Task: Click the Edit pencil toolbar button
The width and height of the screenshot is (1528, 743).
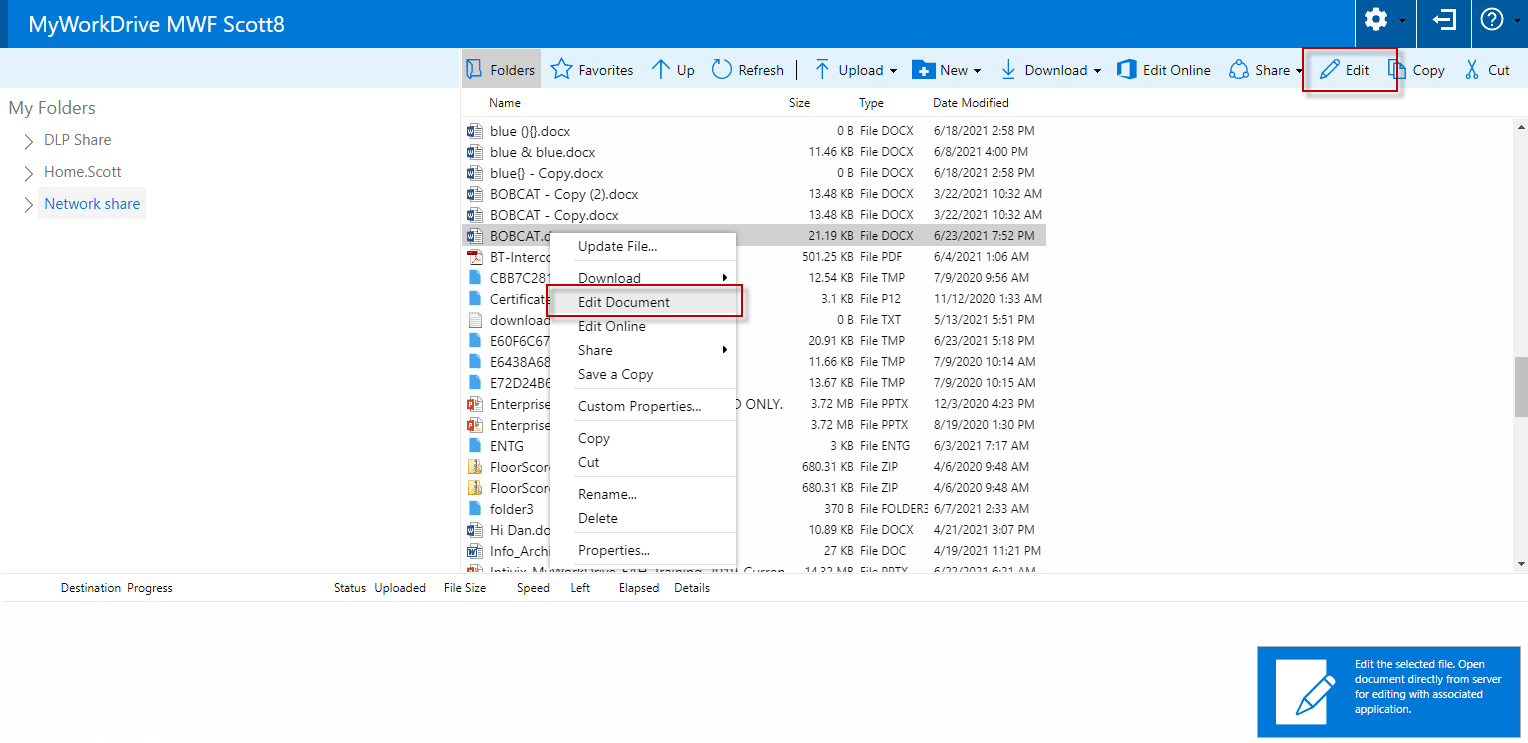Action: (1345, 70)
